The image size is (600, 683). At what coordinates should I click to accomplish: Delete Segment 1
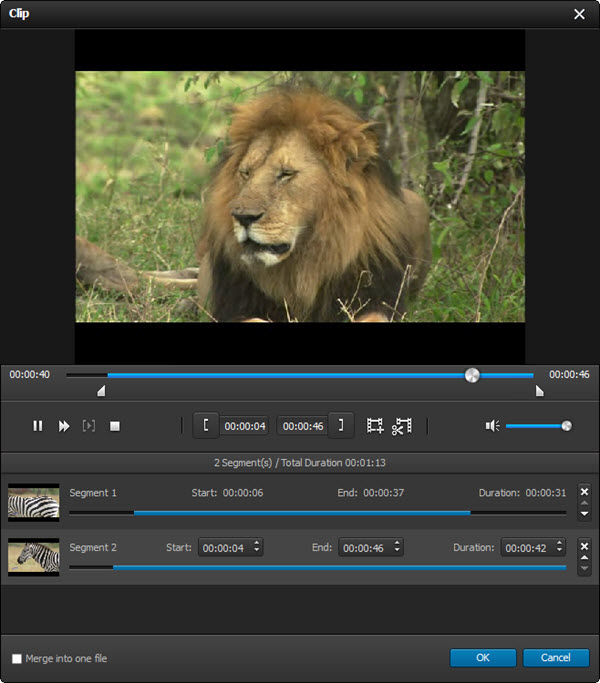click(x=584, y=491)
